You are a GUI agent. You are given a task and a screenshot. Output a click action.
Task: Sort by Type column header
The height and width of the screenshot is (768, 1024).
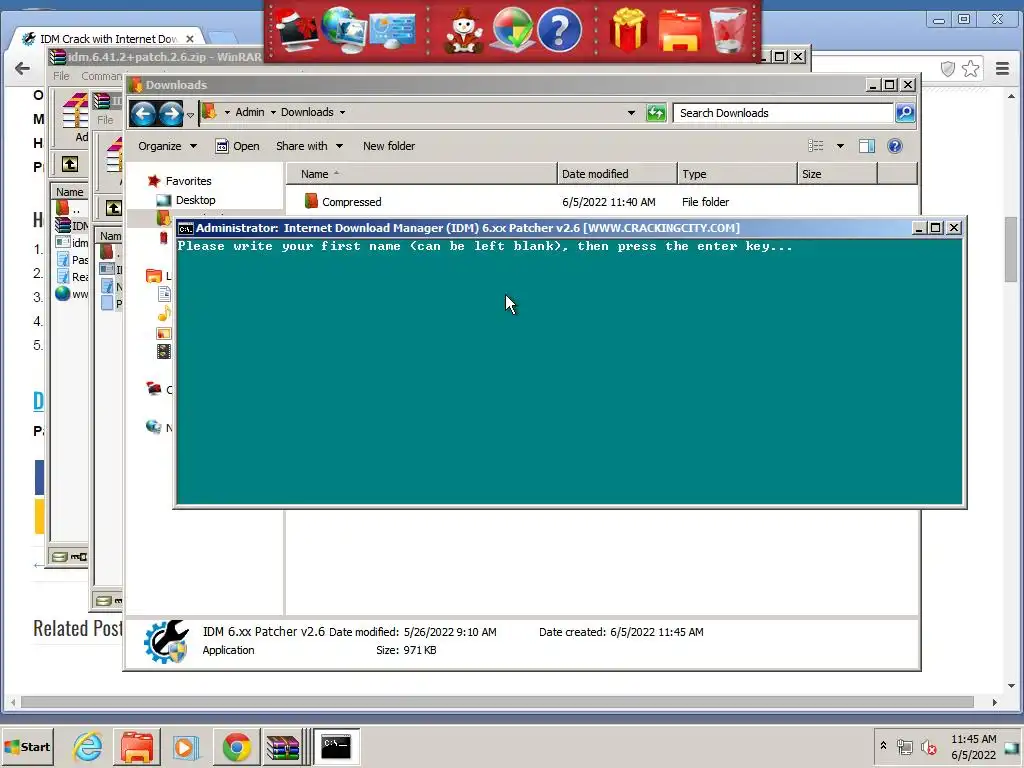(x=737, y=174)
